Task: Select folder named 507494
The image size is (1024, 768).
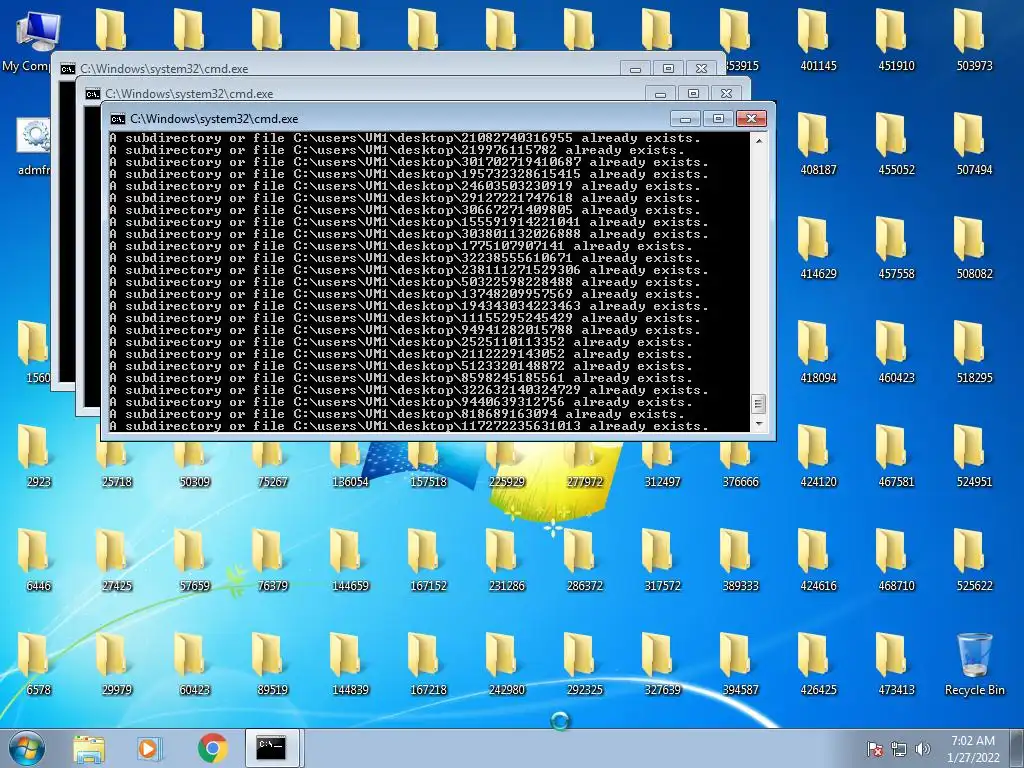Action: pos(974,144)
